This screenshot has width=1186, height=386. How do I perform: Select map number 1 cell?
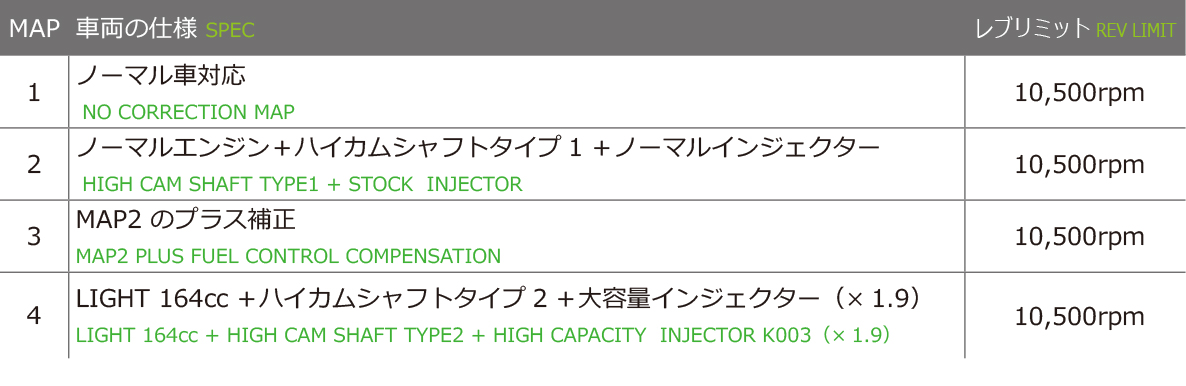33,94
